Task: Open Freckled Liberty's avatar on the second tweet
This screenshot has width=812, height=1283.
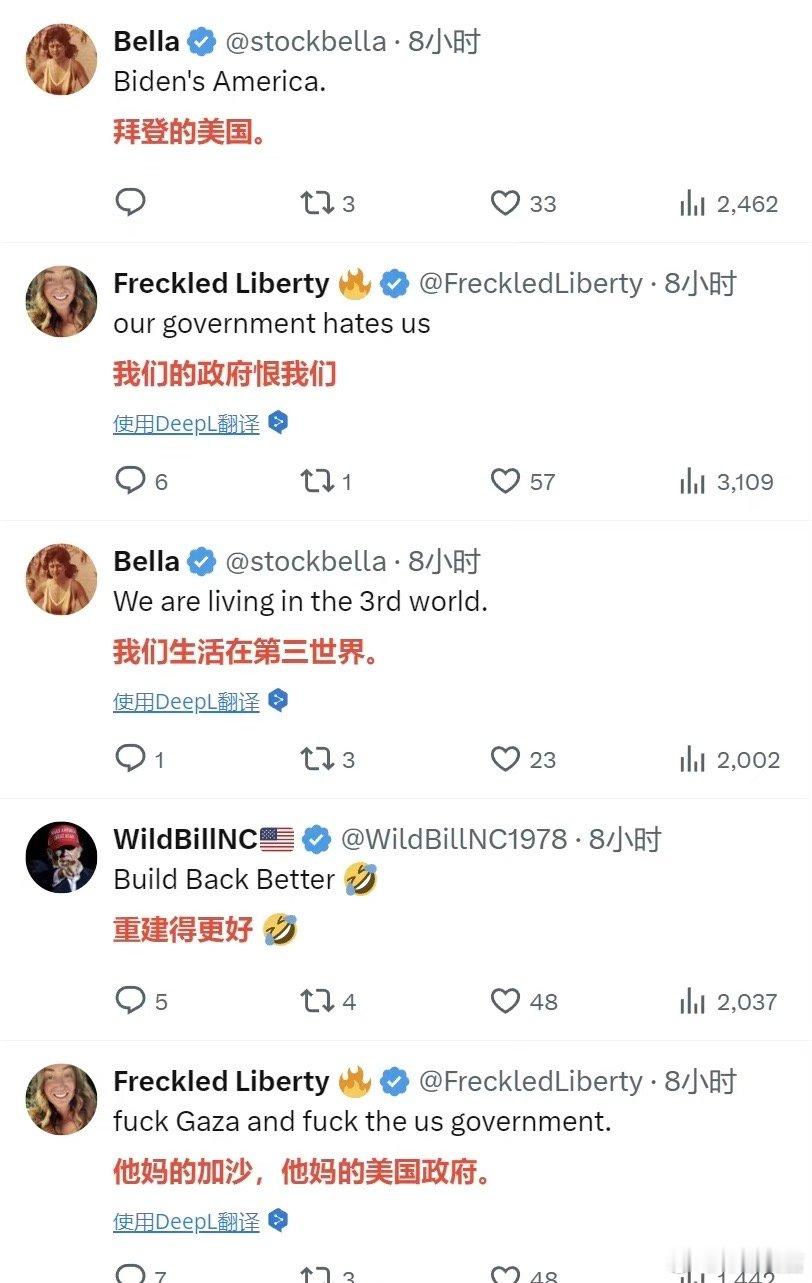Action: 61,301
